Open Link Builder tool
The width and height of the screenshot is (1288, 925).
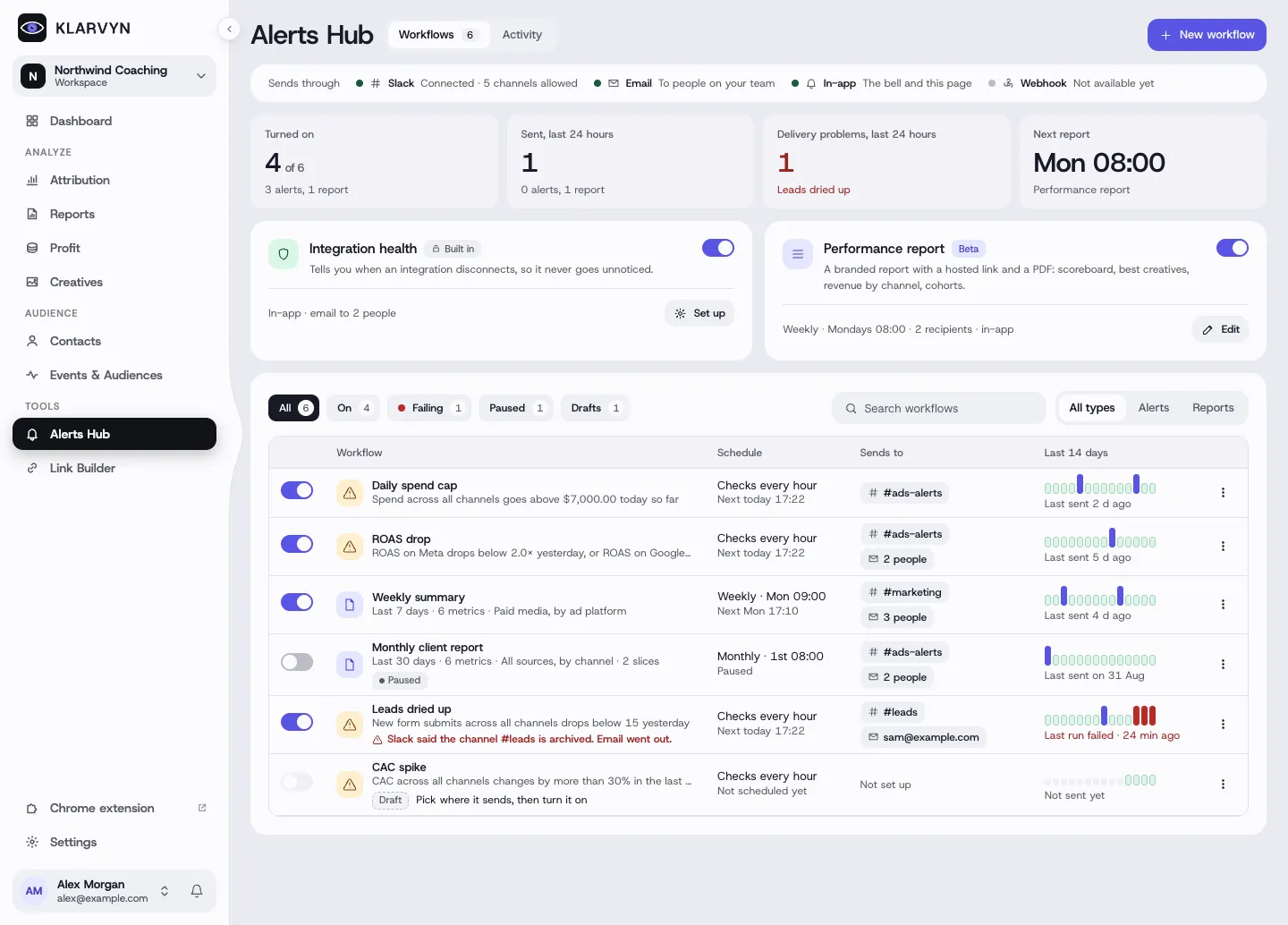pyautogui.click(x=114, y=468)
